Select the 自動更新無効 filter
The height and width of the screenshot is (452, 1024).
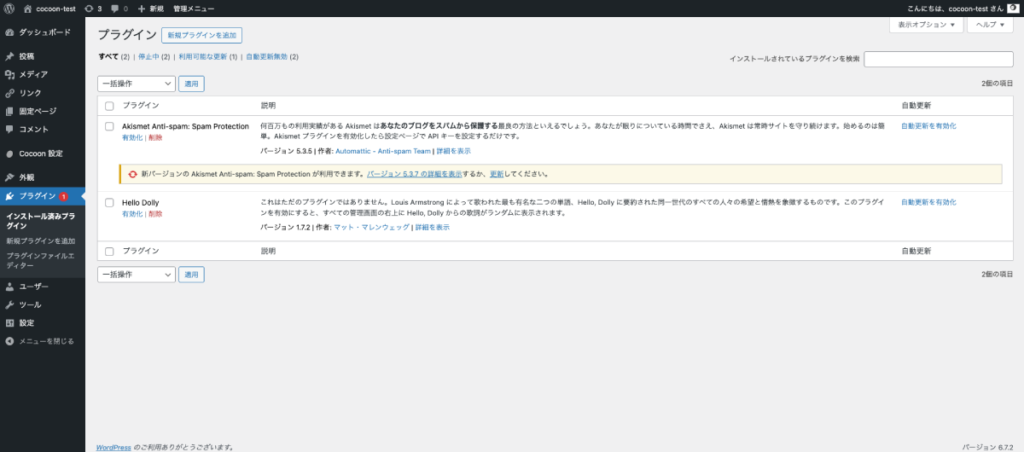click(266, 57)
